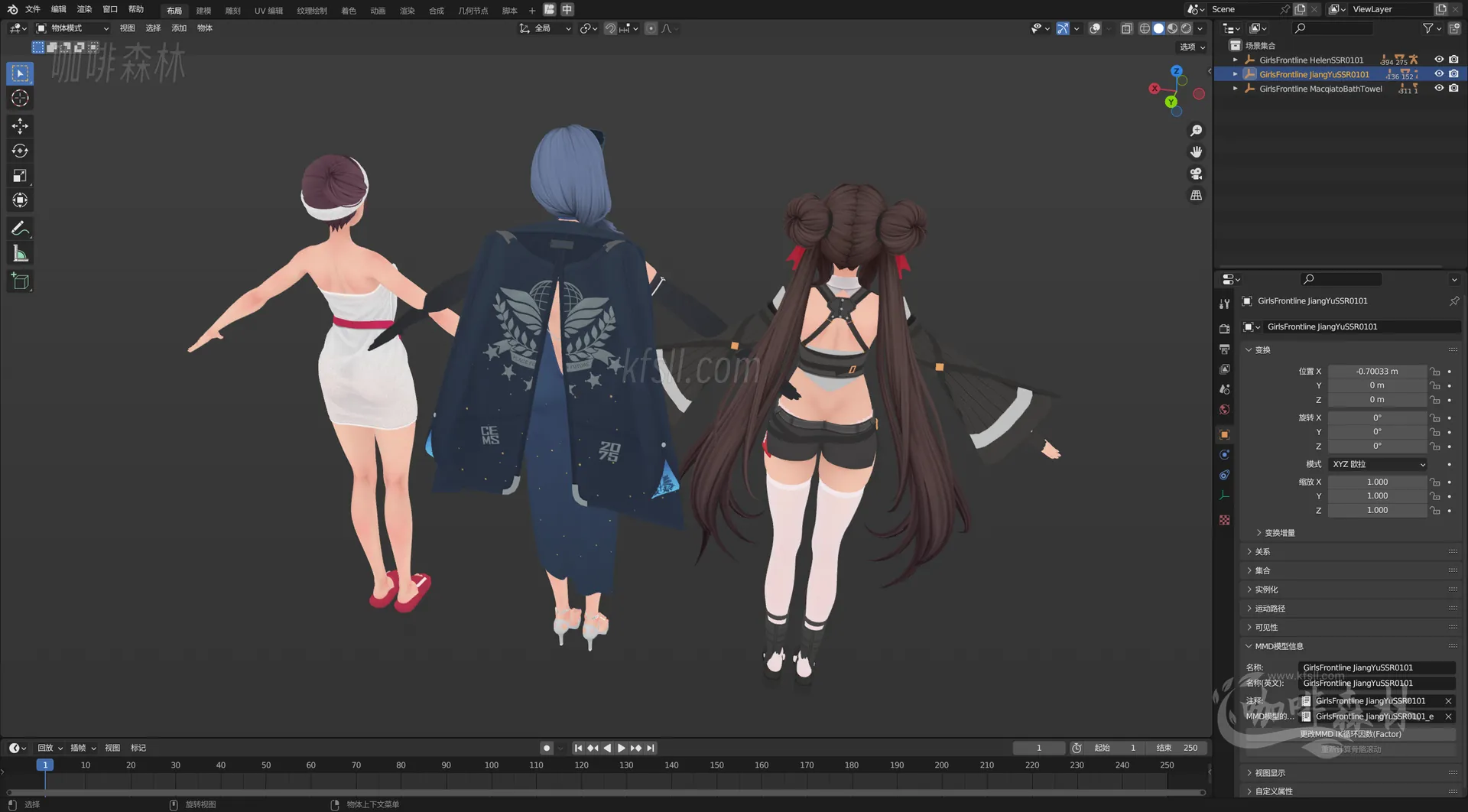1468x812 pixels.
Task: Expand the GirlsFrontline JiangYuSSR0101 outliner entry
Action: 1236,74
